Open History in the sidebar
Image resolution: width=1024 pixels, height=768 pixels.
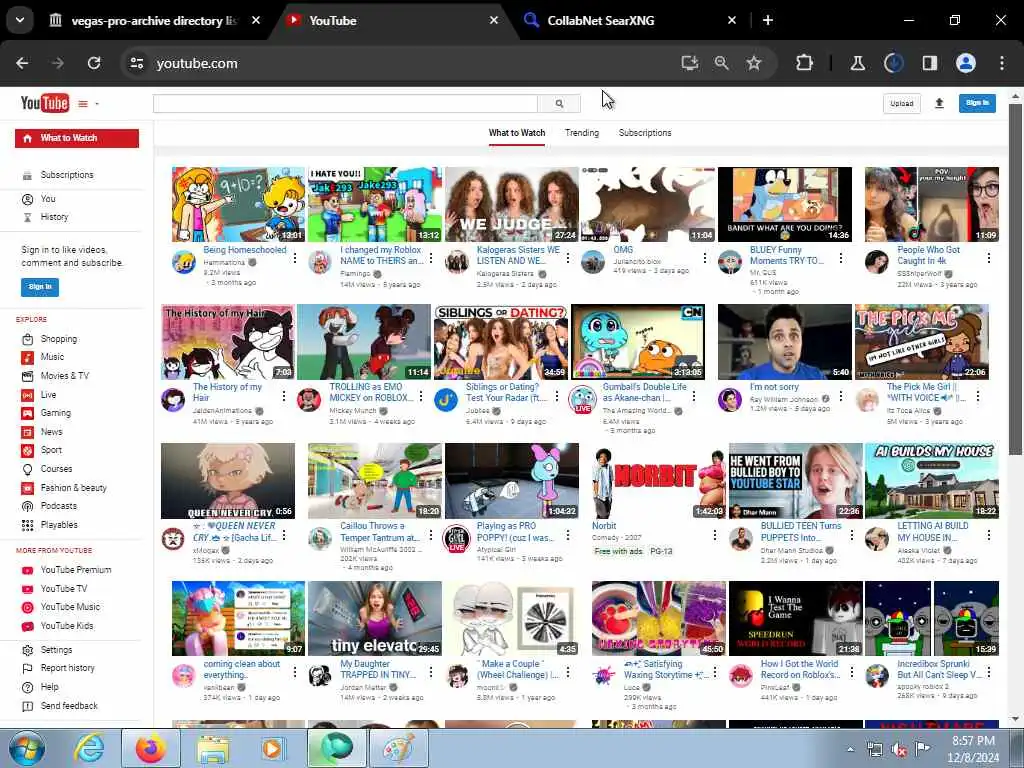(x=54, y=217)
